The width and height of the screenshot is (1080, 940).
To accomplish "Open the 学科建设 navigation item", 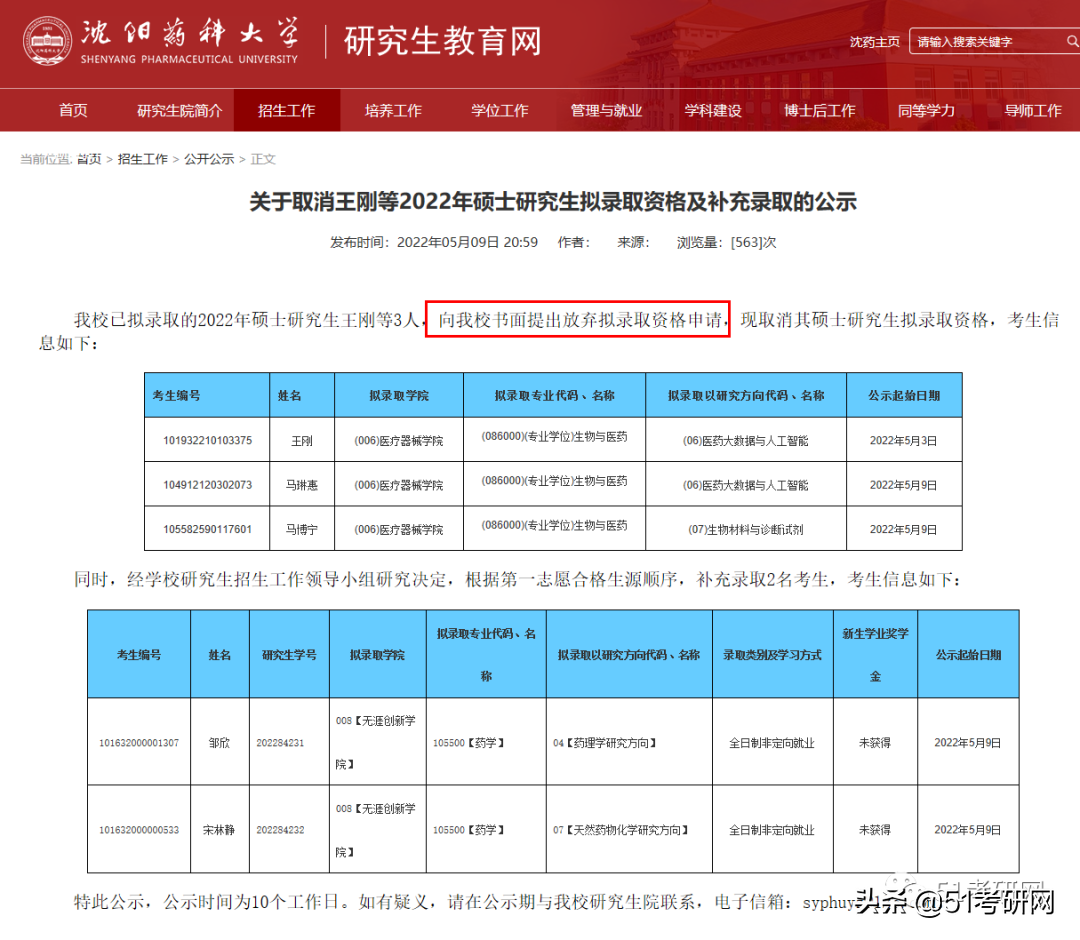I will click(x=713, y=110).
